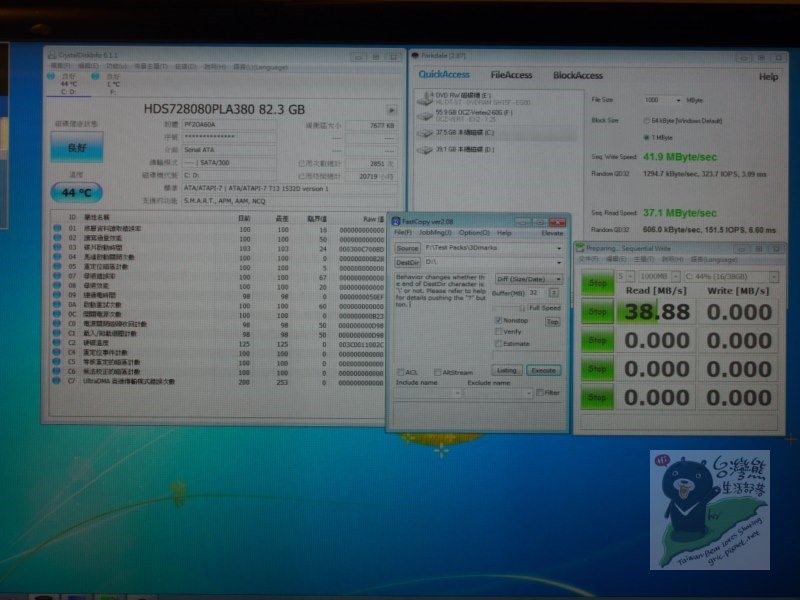Select the 64 kByte Windows Default block size

[x=647, y=121]
